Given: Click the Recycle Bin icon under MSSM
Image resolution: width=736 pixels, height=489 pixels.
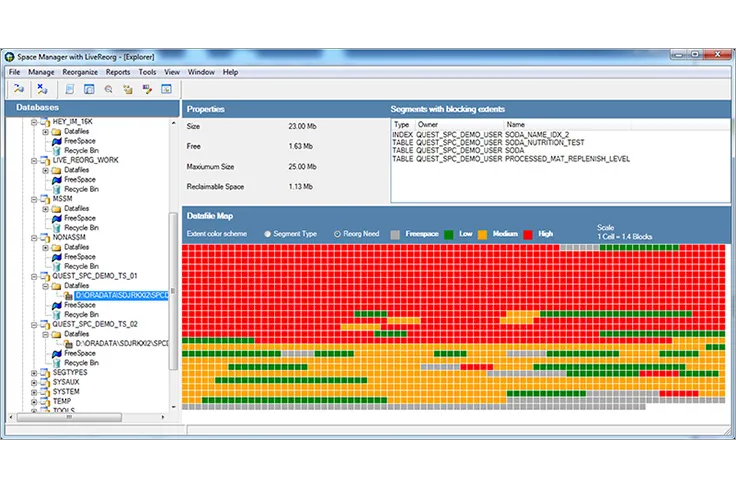Looking at the screenshot, I should pos(57,228).
